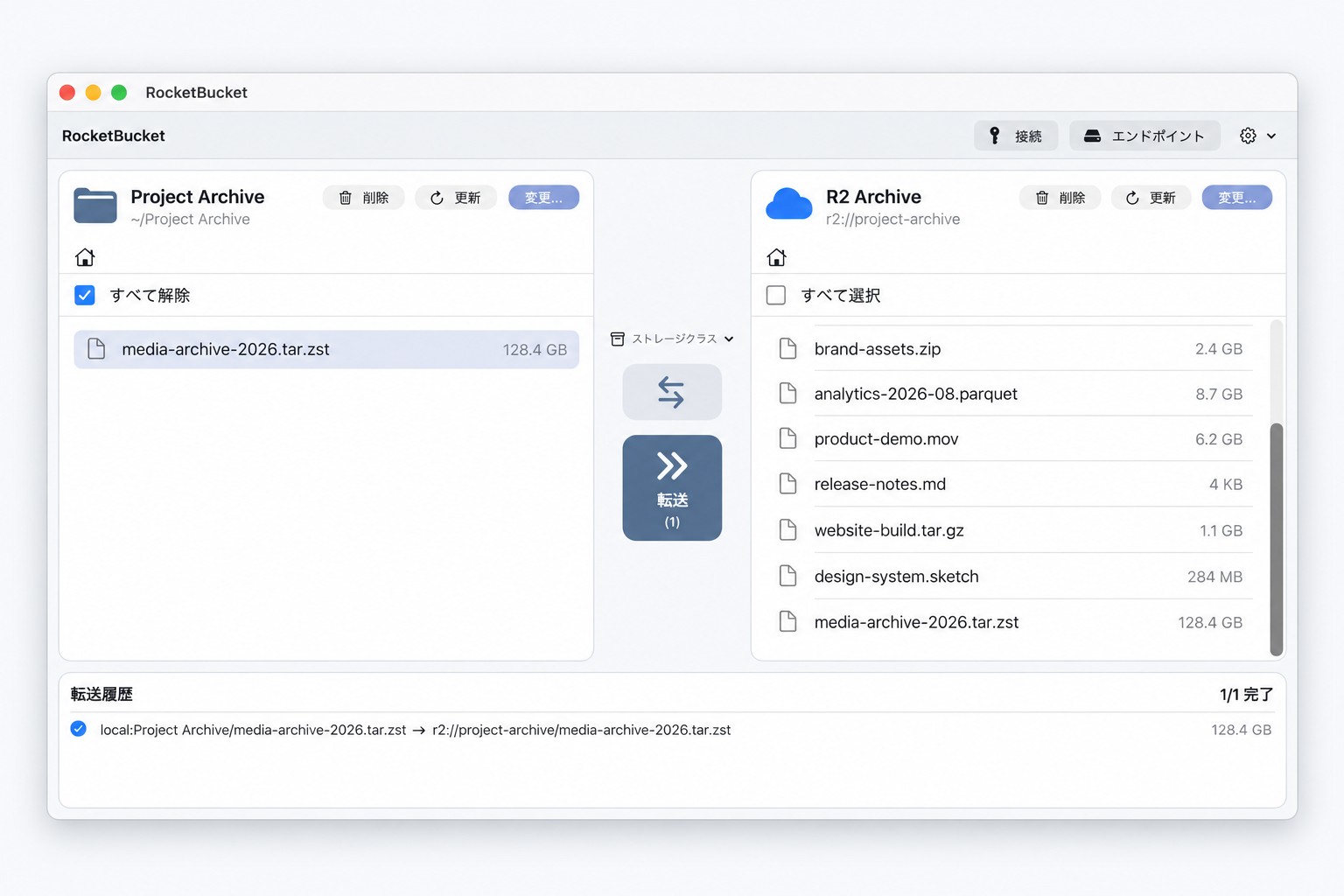Select design-system.sketch file
The height and width of the screenshot is (896, 1344).
(1015, 577)
